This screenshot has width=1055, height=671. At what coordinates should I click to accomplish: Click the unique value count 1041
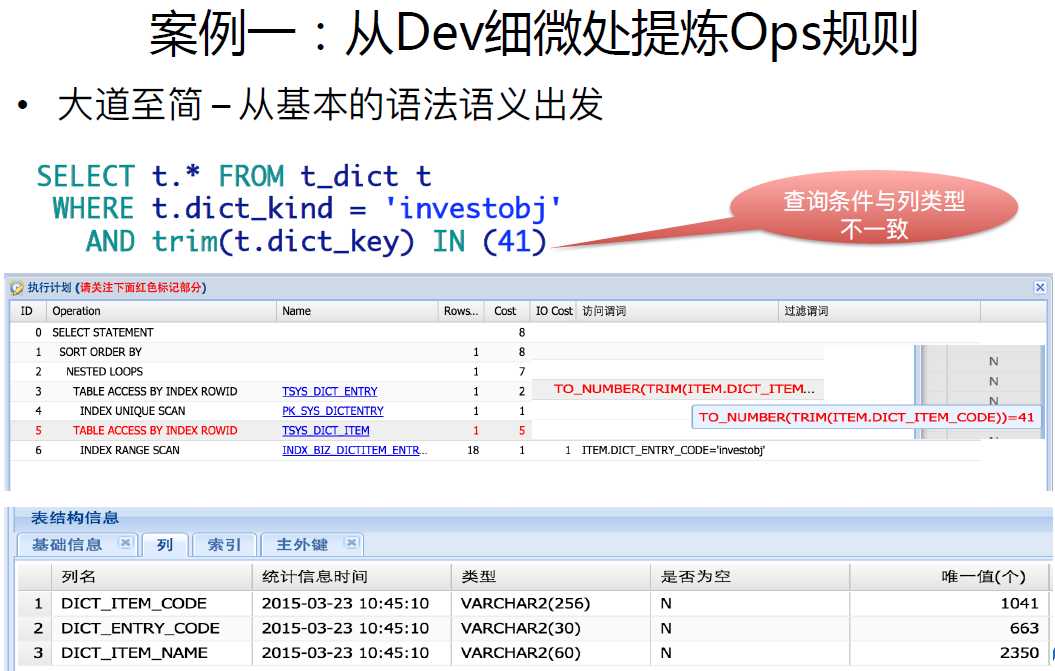tap(1019, 603)
